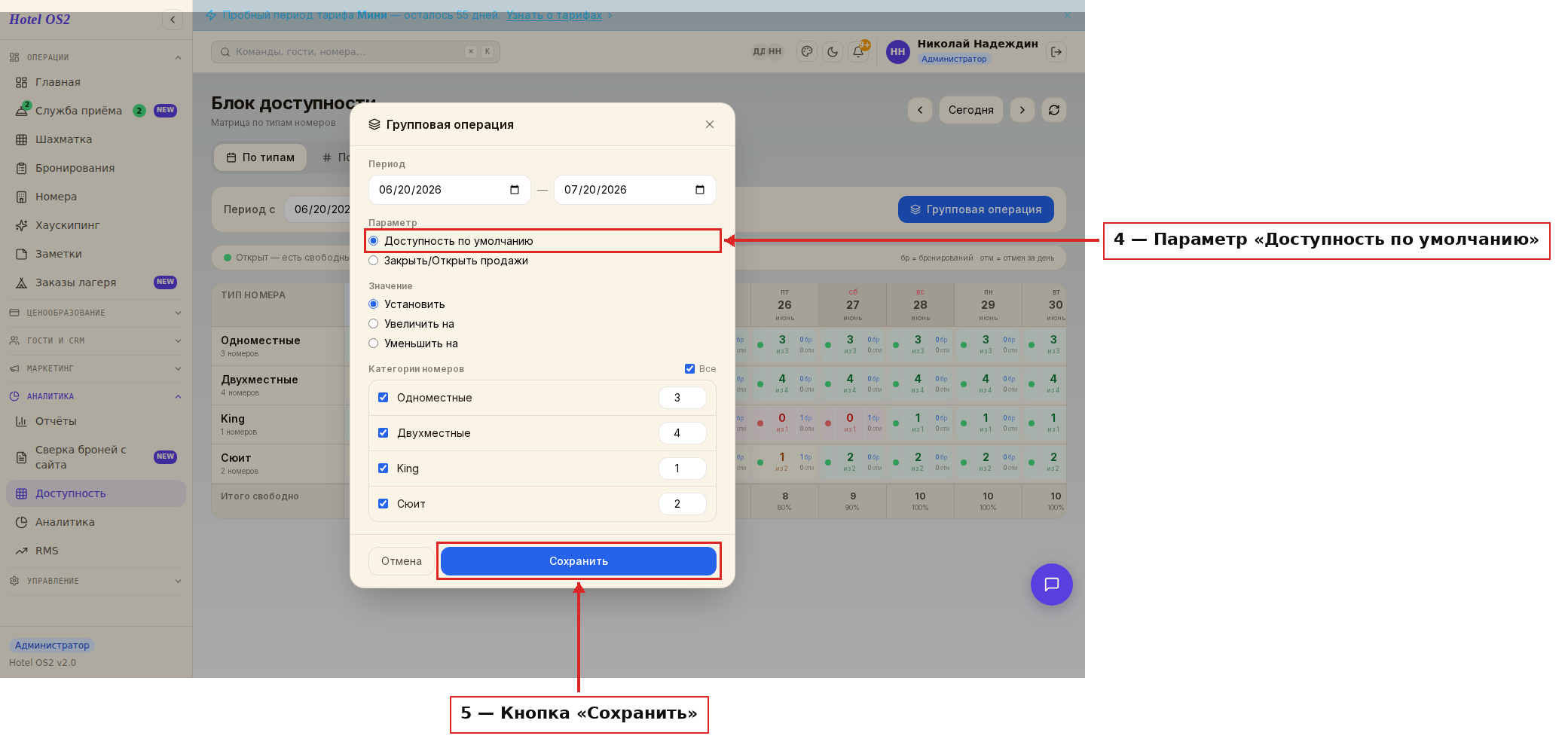Select Доступность по умолчанию parameter
Screen dimensions: 1568x751
click(374, 241)
